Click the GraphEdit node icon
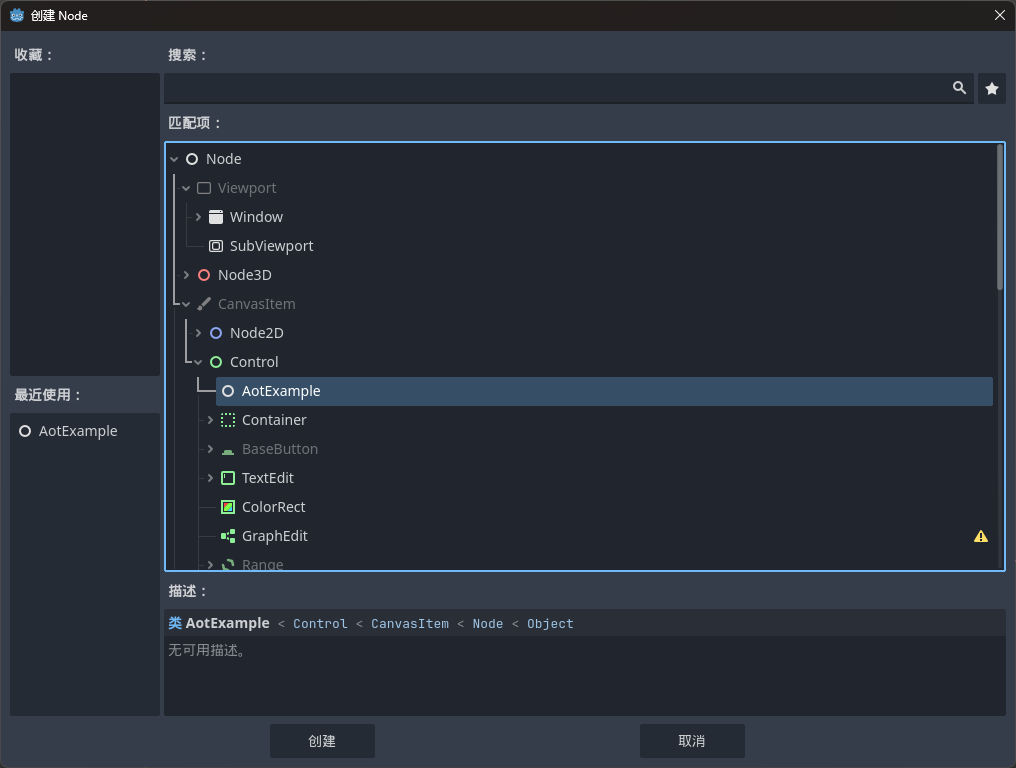 pos(228,536)
